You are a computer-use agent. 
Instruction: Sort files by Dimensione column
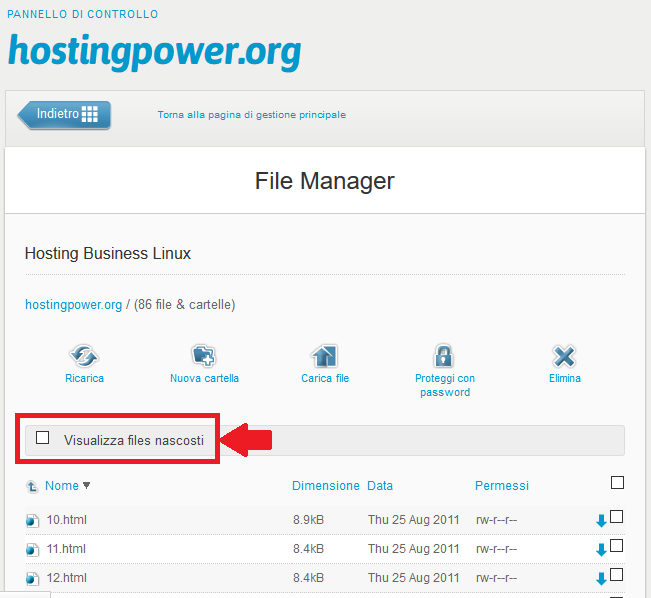[325, 486]
